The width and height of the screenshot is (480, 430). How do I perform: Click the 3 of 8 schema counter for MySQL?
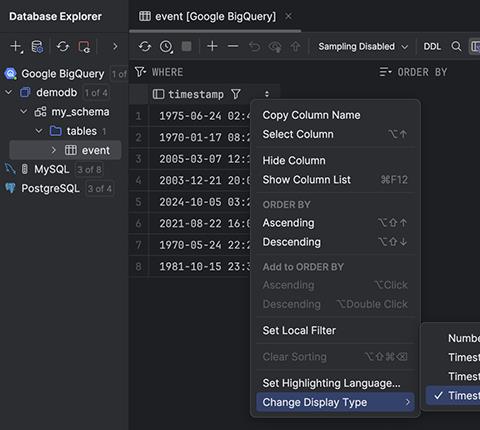89,170
